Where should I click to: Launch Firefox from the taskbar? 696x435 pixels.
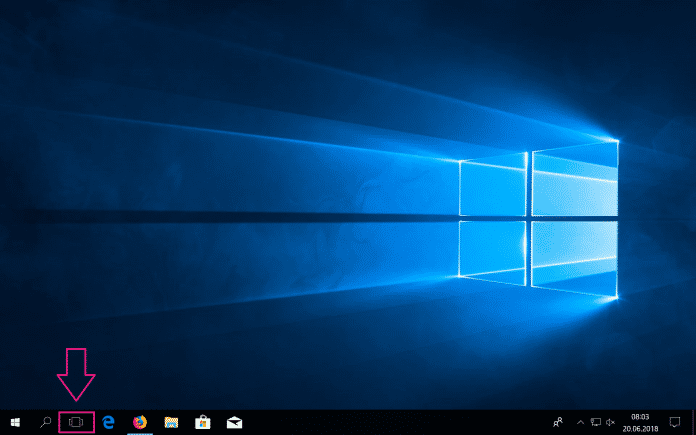(x=139, y=422)
